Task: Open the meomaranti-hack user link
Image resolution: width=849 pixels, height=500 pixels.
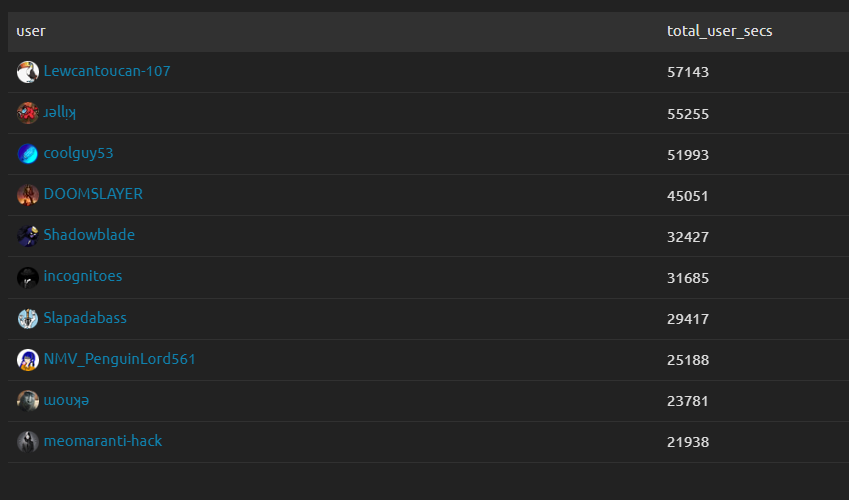Action: tap(103, 441)
